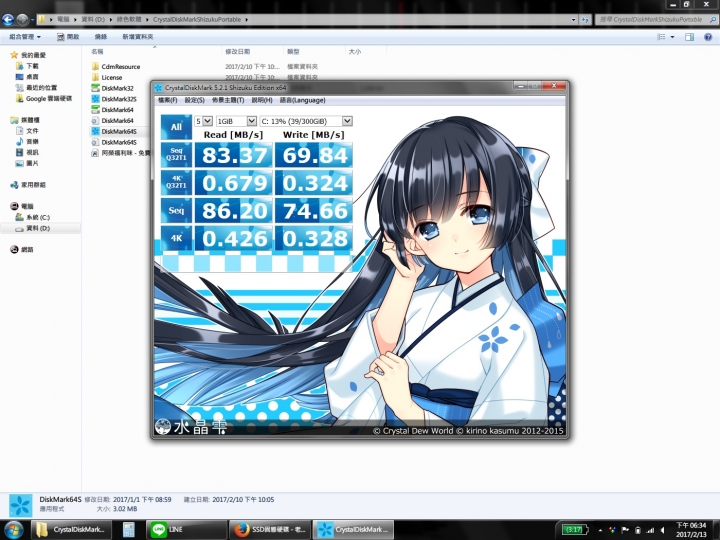Viewport: 720px width, 540px height.
Task: Run the plain 4K benchmark button
Action: (176, 238)
